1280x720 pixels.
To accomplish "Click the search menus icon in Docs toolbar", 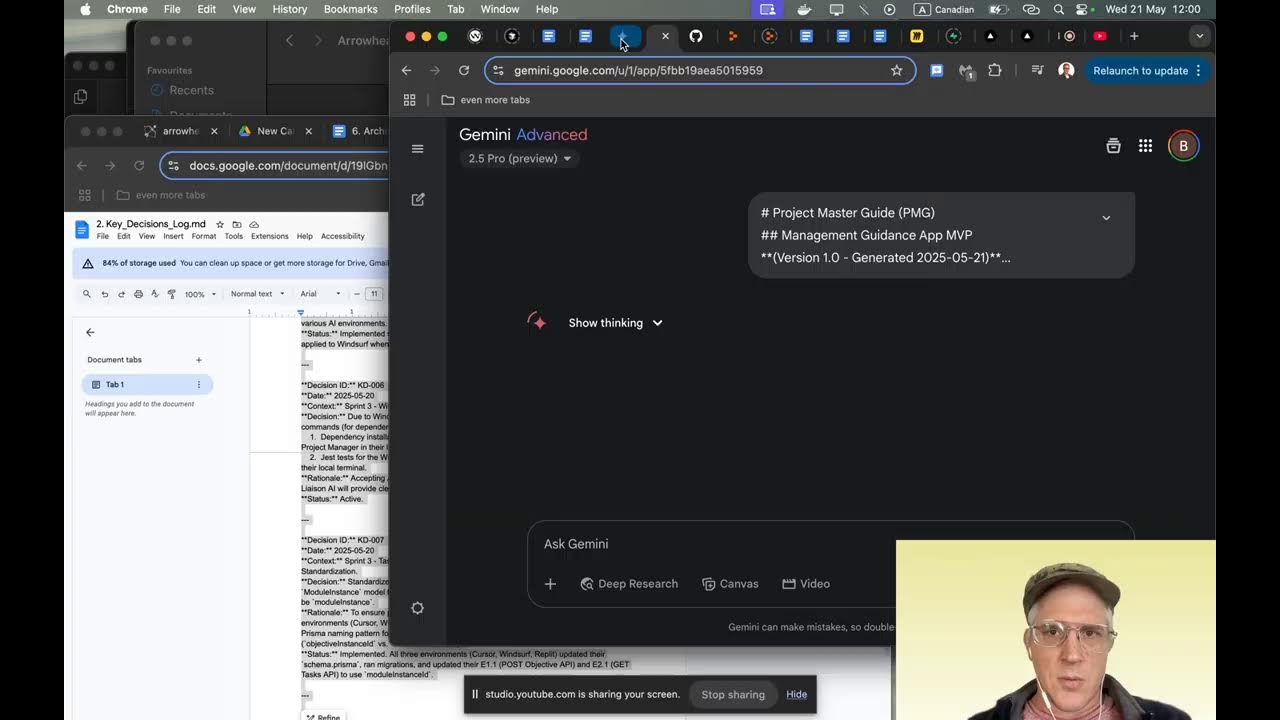I will [87, 294].
